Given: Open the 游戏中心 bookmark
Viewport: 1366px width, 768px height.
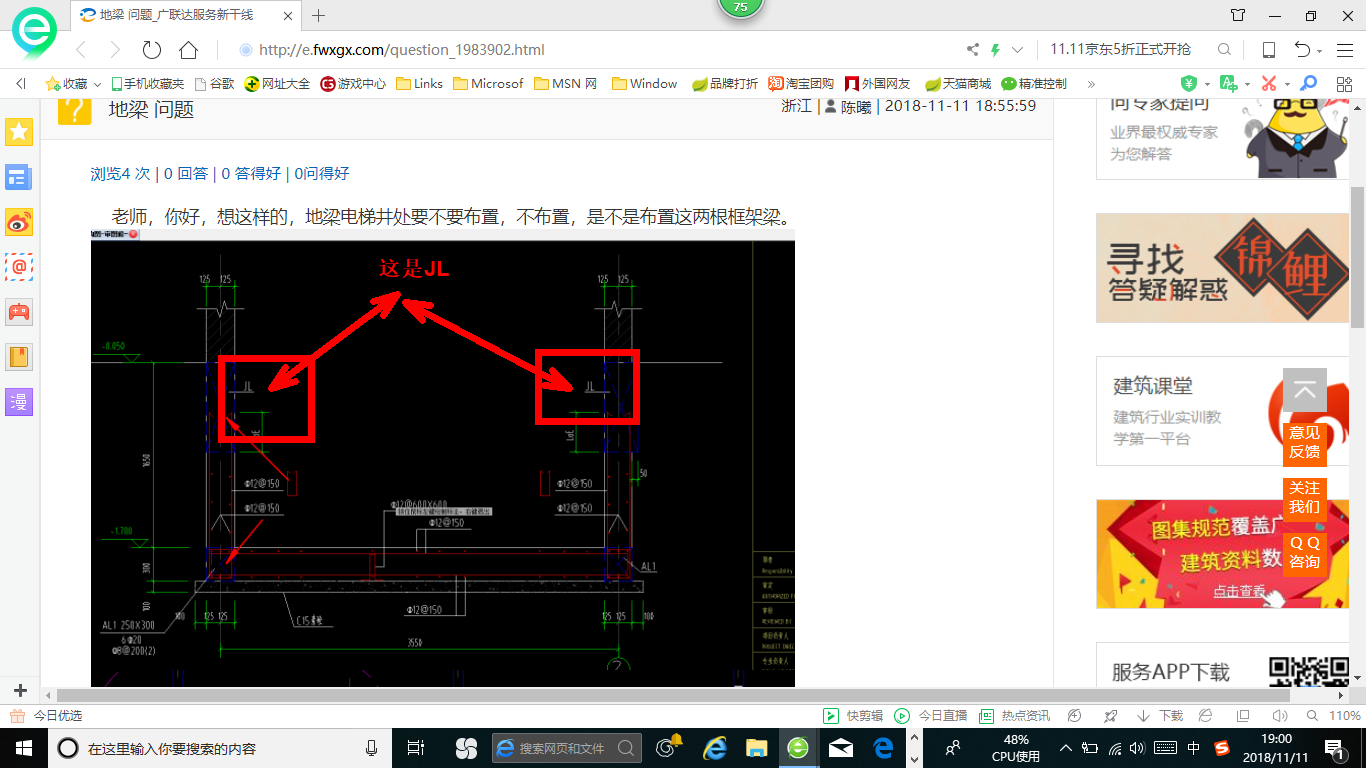Looking at the screenshot, I should 353,84.
